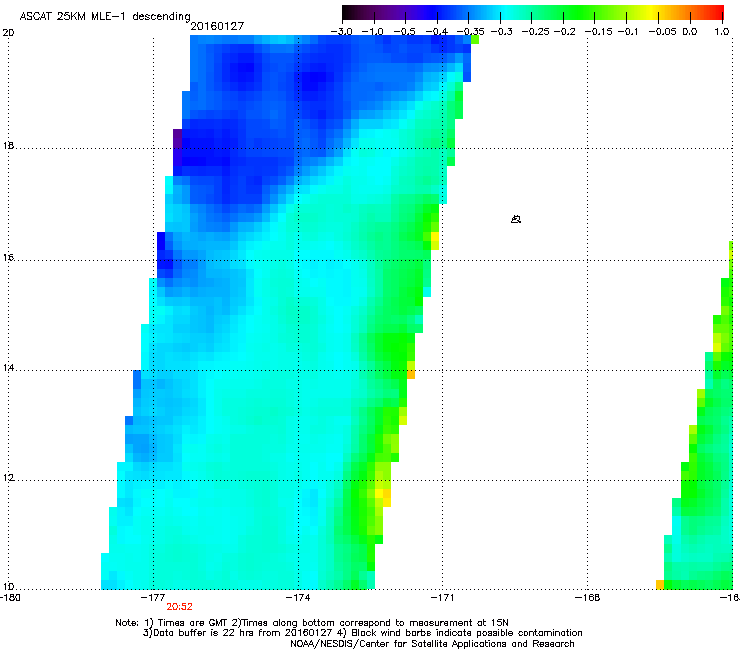Click the NOAA/NESDIS credit line
Screen dimensions: 740x650
tap(432, 644)
